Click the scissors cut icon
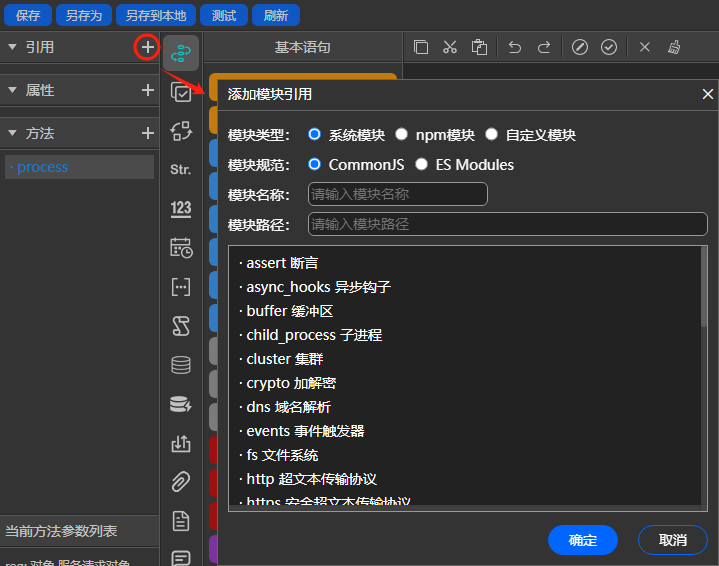Viewport: 719px width, 566px height. pyautogui.click(x=450, y=47)
